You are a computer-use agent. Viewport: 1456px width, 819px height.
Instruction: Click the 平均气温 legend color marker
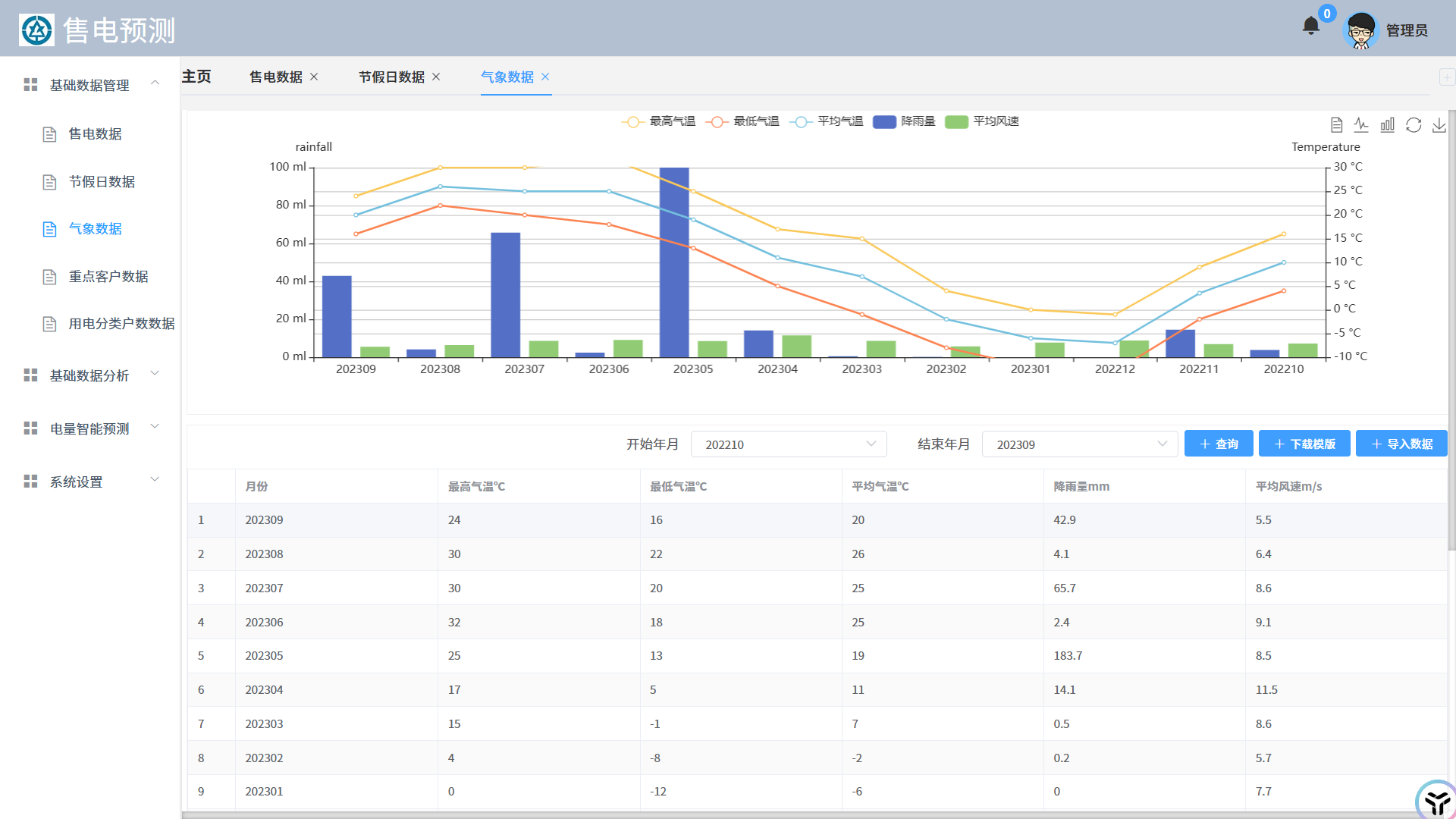[x=801, y=121]
